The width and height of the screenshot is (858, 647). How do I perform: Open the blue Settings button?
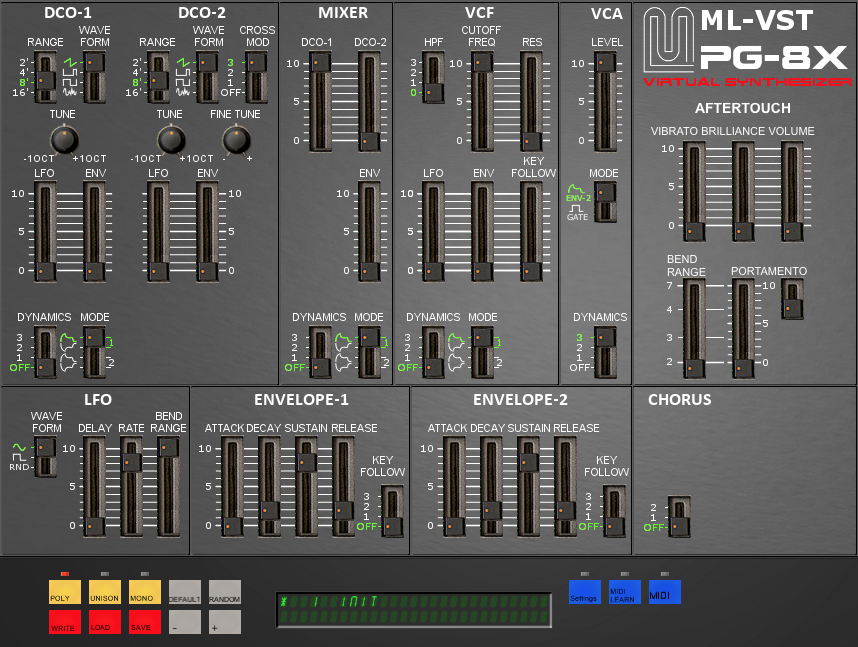[x=584, y=592]
